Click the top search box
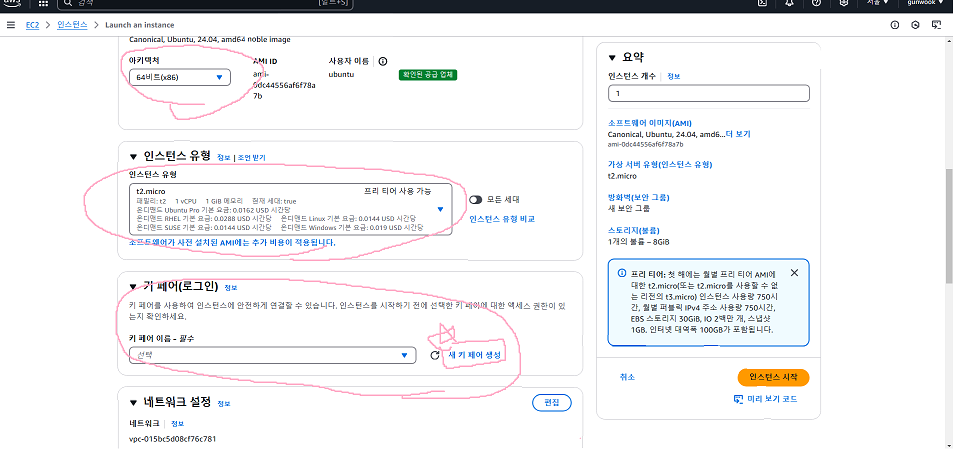953x455 pixels. click(205, 4)
